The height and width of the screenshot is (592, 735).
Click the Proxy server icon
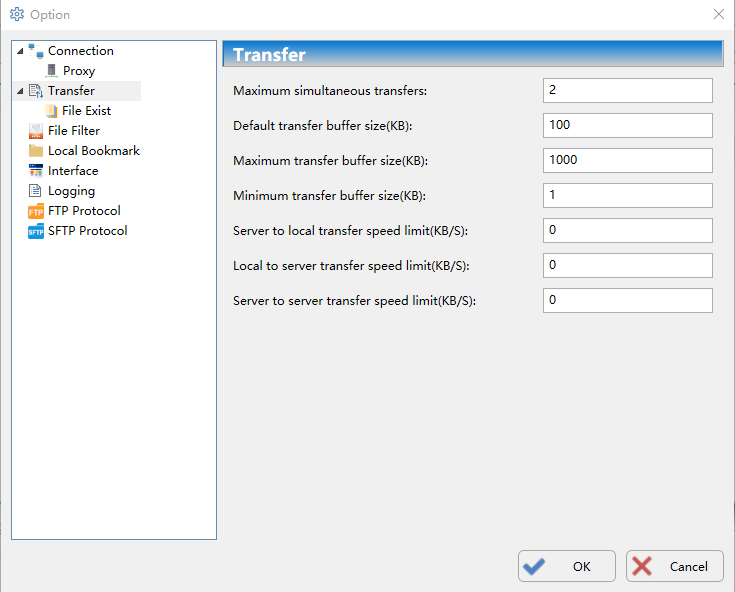pyautogui.click(x=51, y=71)
